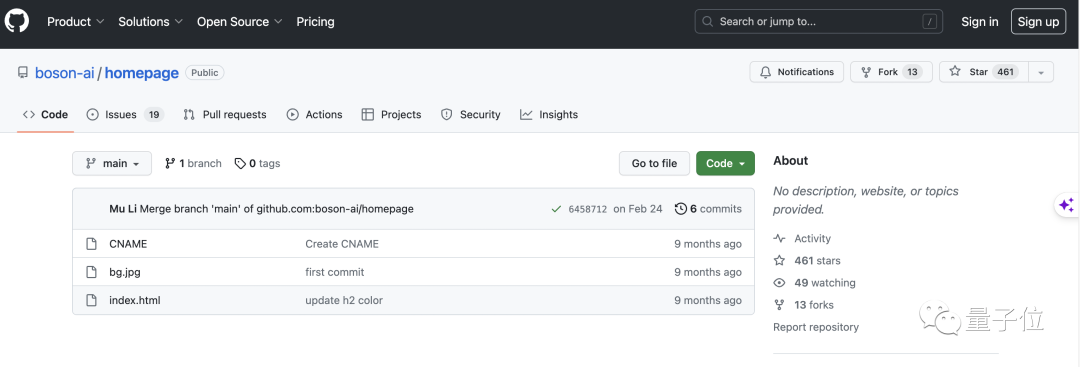This screenshot has width=1080, height=367.
Task: Click the Sign up button
Action: tap(1038, 21)
